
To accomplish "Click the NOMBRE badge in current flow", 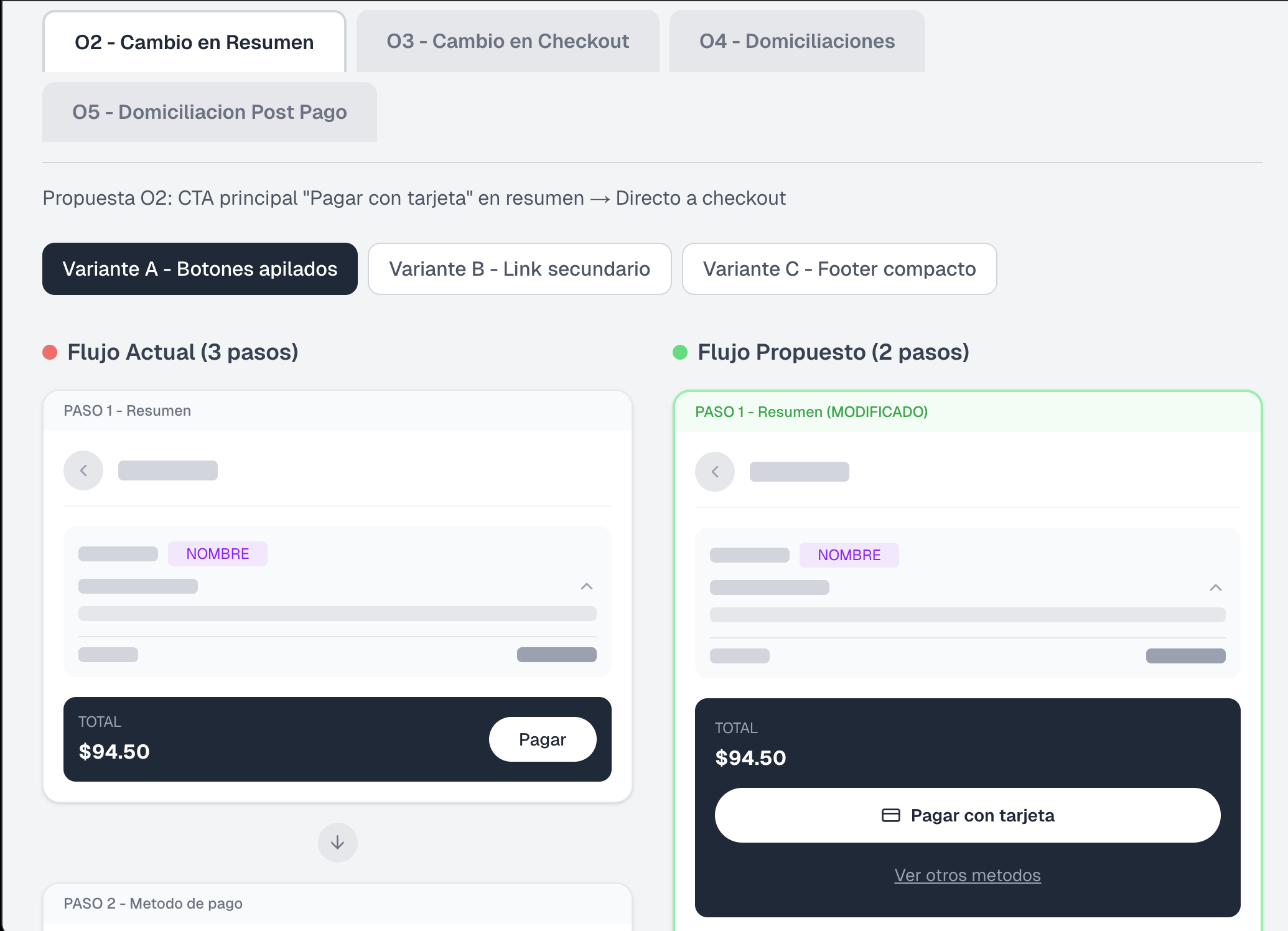I will (218, 554).
